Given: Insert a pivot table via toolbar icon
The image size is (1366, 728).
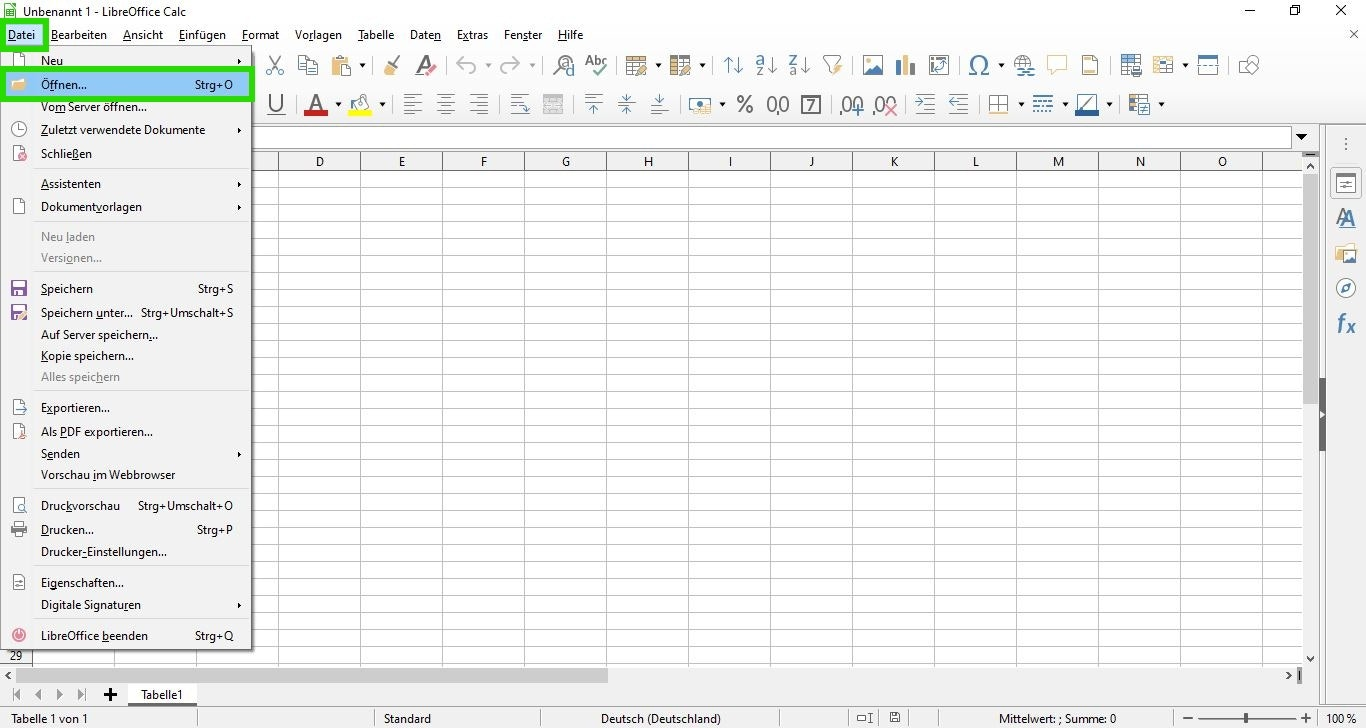Looking at the screenshot, I should pyautogui.click(x=939, y=65).
